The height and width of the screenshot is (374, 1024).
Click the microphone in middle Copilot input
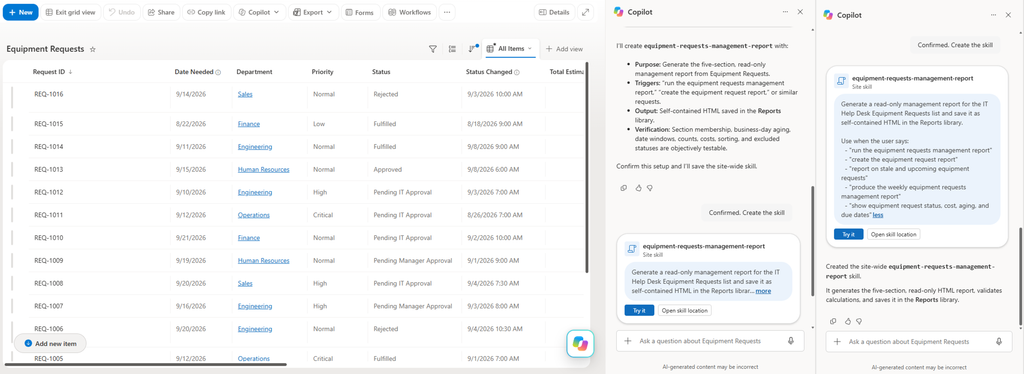791,341
